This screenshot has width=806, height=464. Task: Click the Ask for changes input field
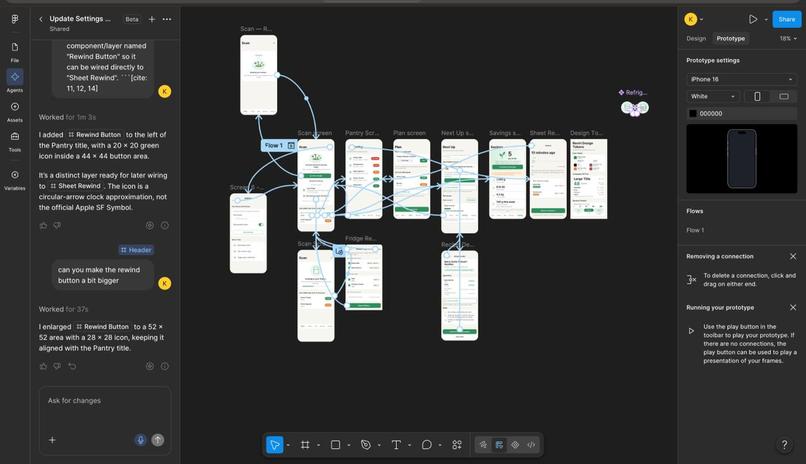105,401
